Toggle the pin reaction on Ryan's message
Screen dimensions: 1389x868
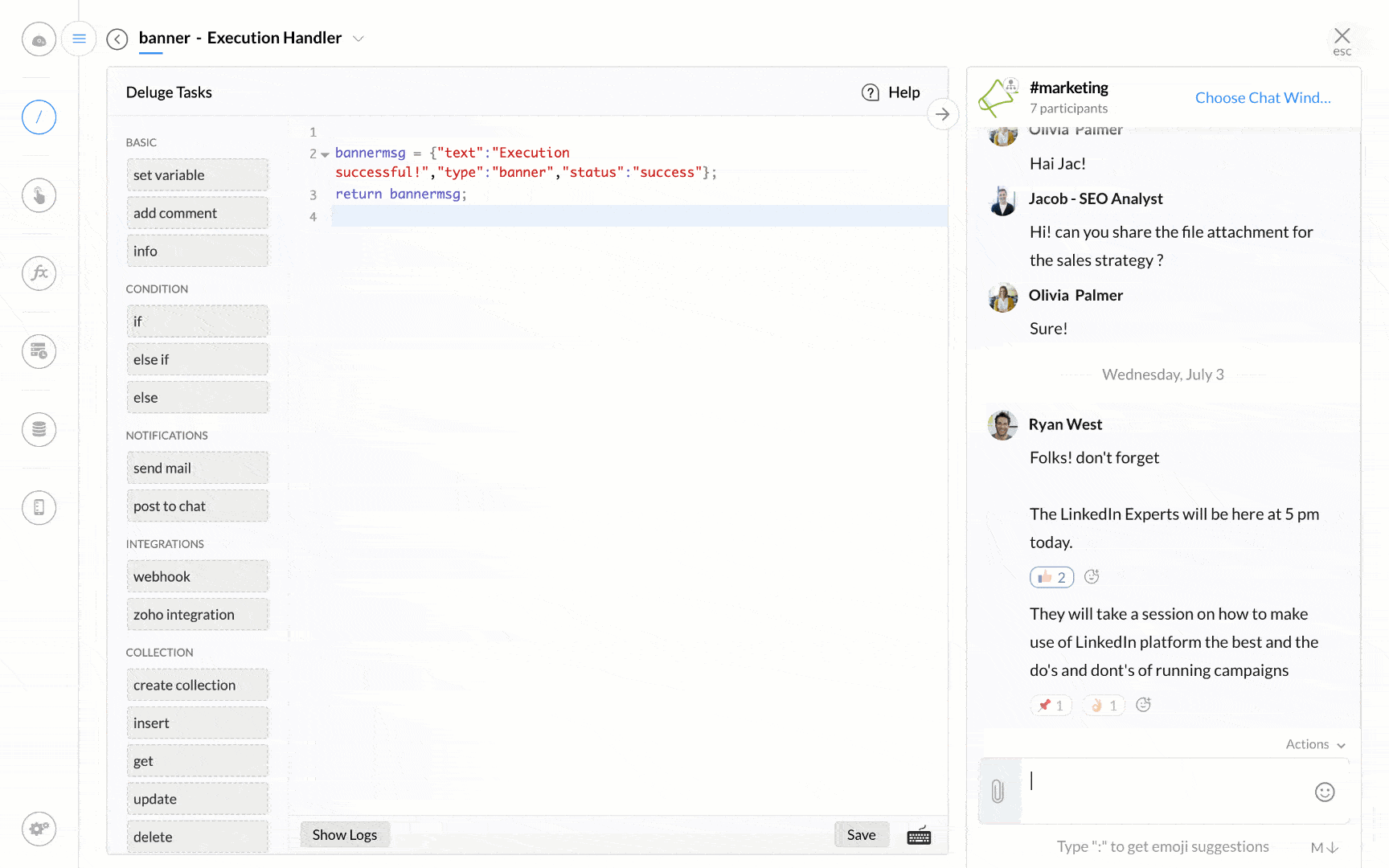tap(1051, 706)
